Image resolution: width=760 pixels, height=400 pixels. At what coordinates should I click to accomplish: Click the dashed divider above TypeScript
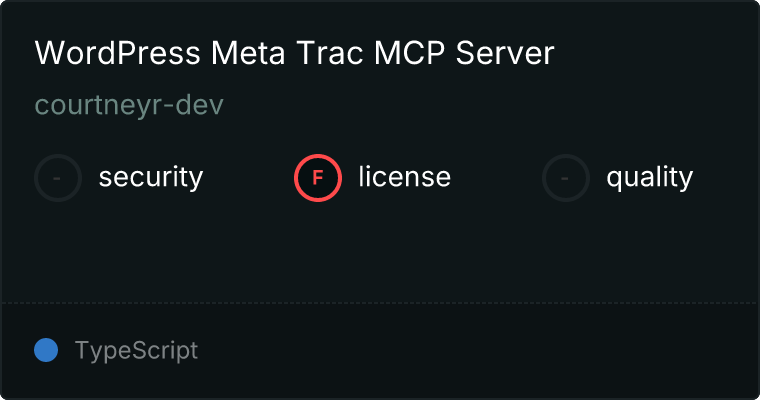(x=380, y=303)
